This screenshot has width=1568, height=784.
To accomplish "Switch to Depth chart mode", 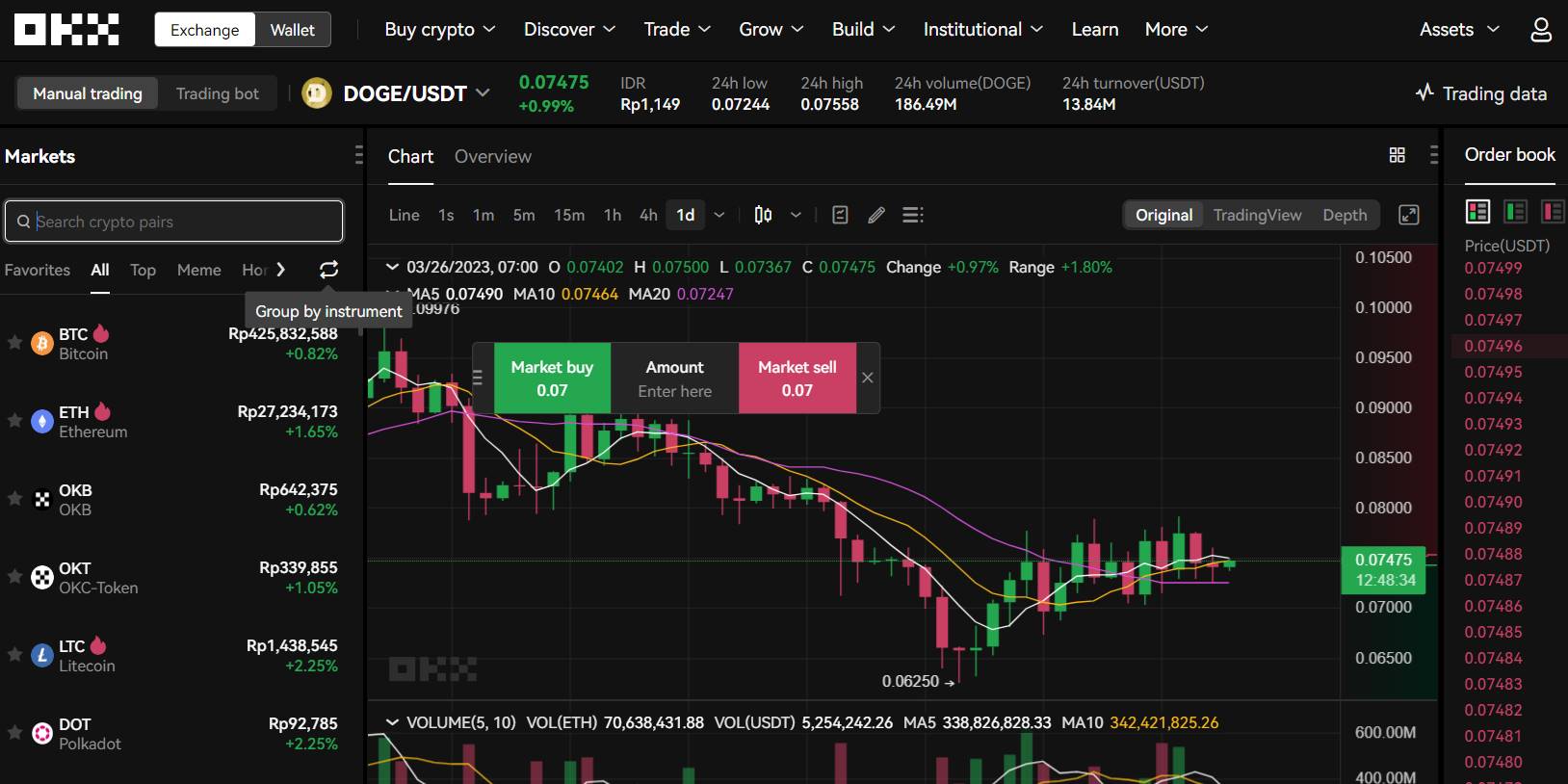I will pyautogui.click(x=1345, y=215).
